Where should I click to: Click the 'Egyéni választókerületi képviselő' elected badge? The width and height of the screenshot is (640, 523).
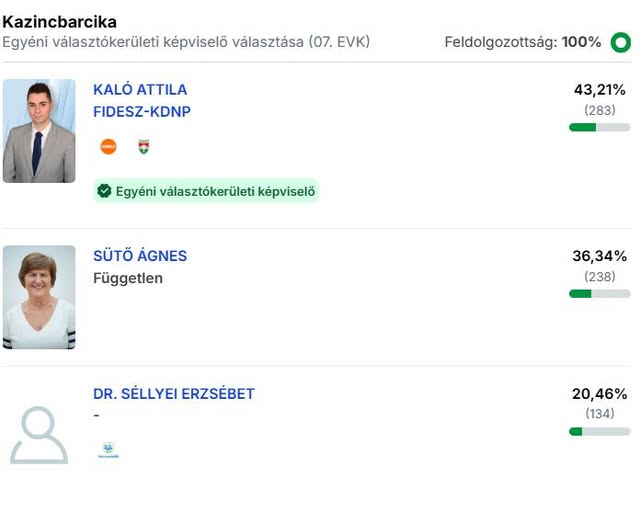tap(206, 191)
